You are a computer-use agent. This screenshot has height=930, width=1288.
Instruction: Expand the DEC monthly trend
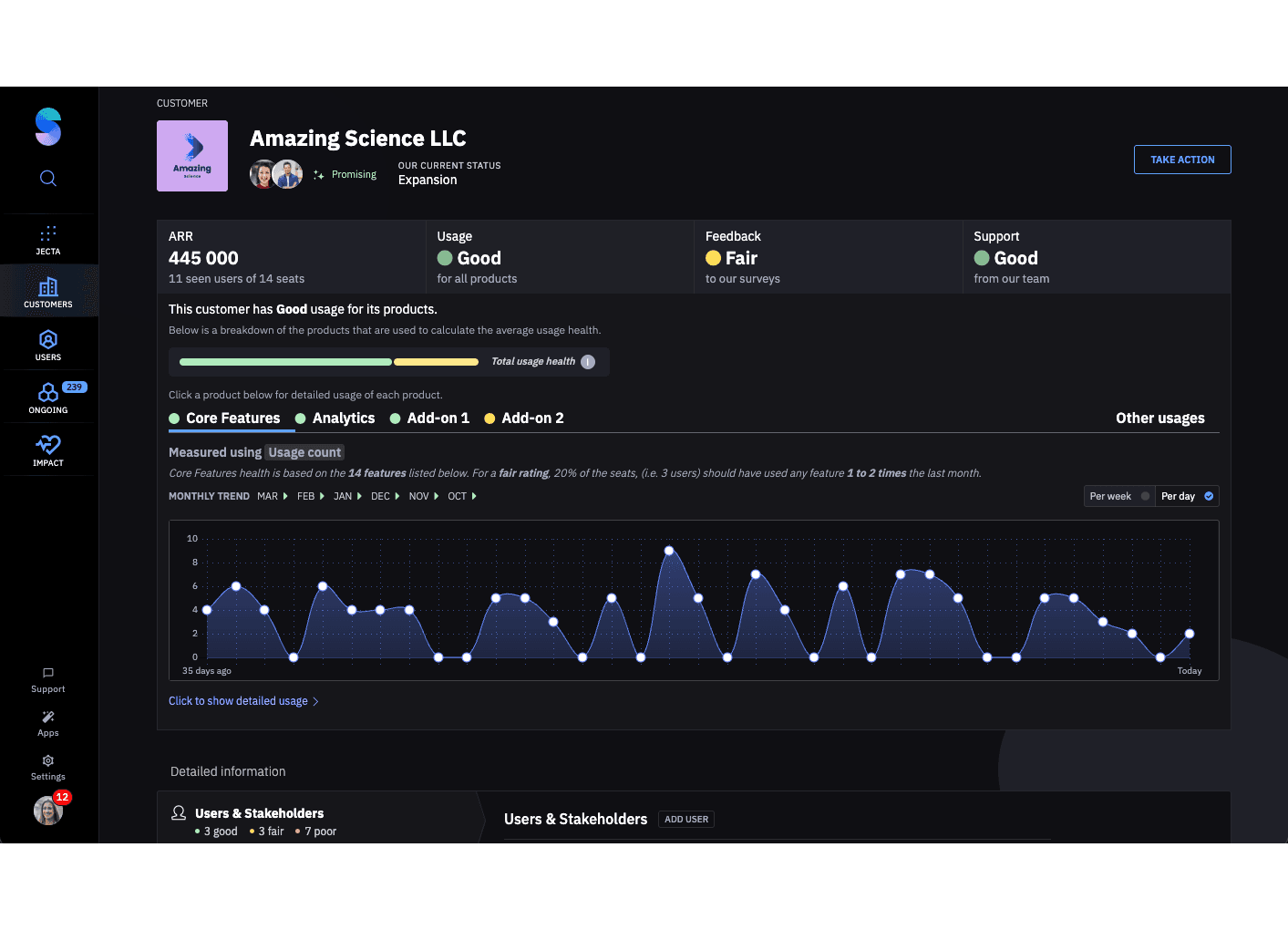(385, 496)
